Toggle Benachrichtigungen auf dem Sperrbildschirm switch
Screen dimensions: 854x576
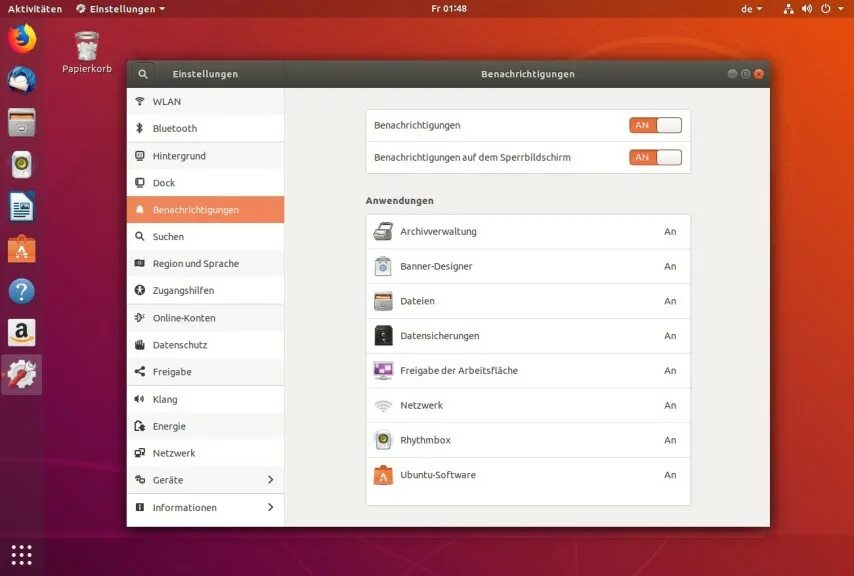pos(655,157)
